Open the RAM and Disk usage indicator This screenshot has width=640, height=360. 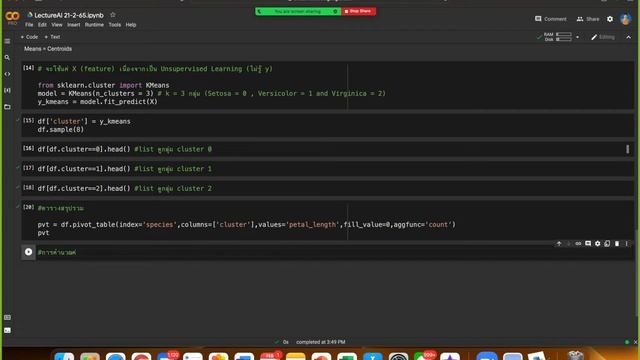[x=558, y=37]
